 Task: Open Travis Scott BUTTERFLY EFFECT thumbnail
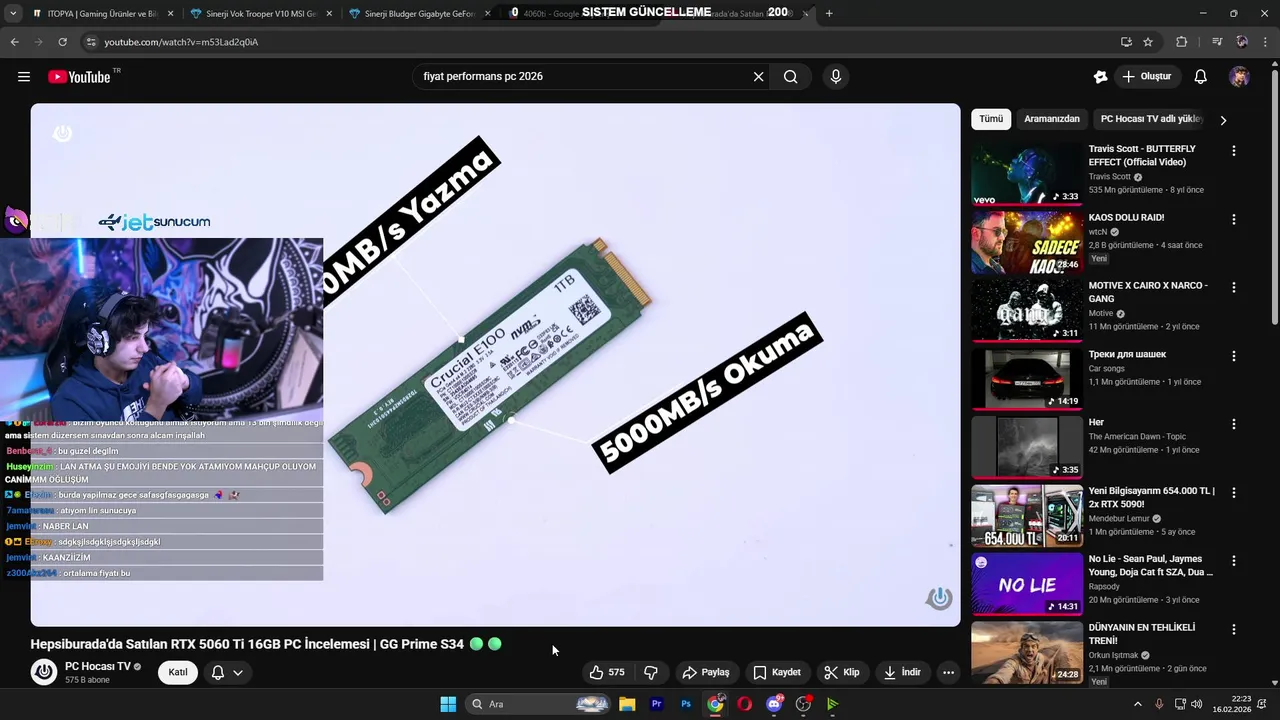pos(1027,174)
